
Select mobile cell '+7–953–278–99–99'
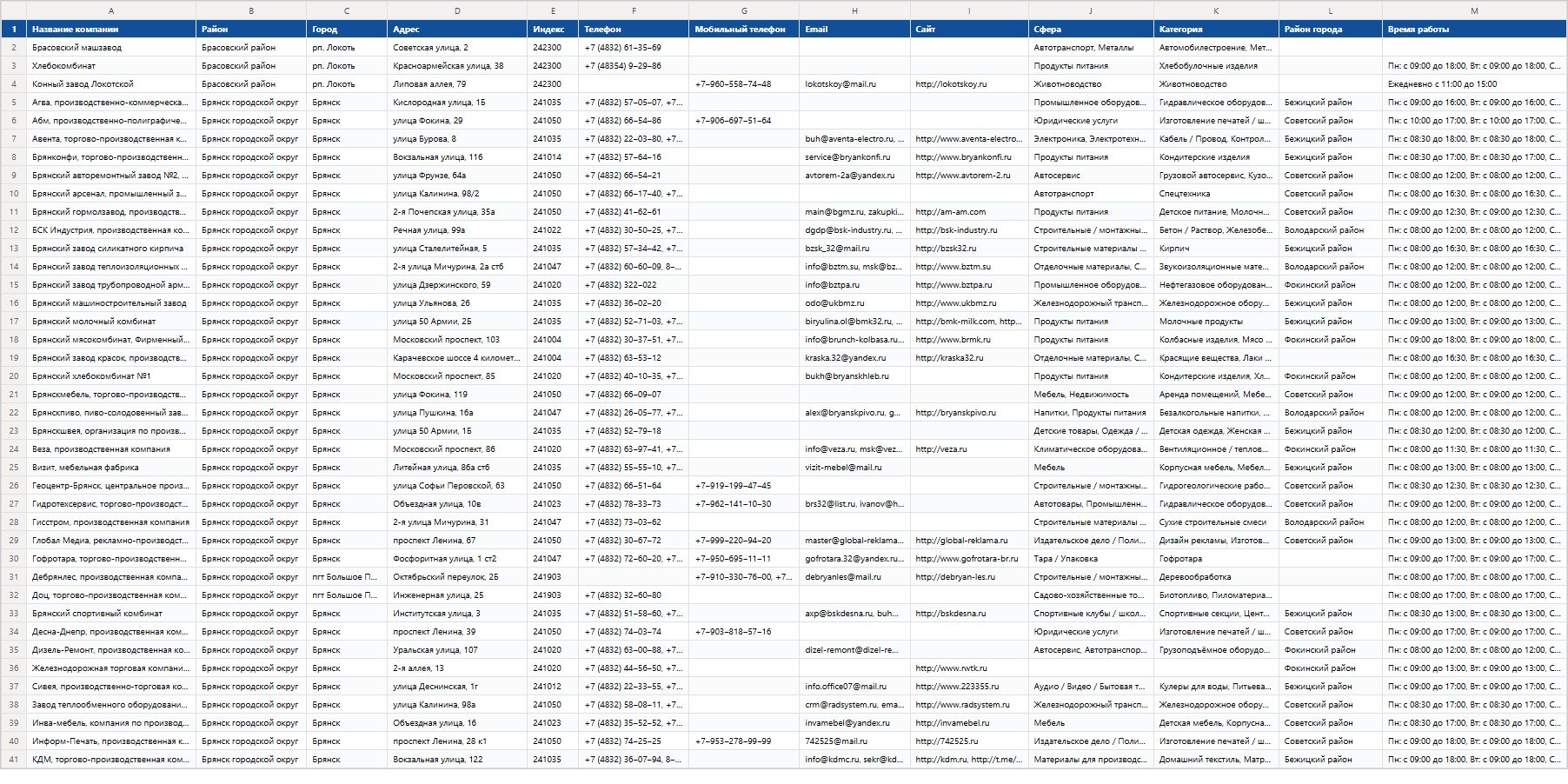[x=744, y=741]
